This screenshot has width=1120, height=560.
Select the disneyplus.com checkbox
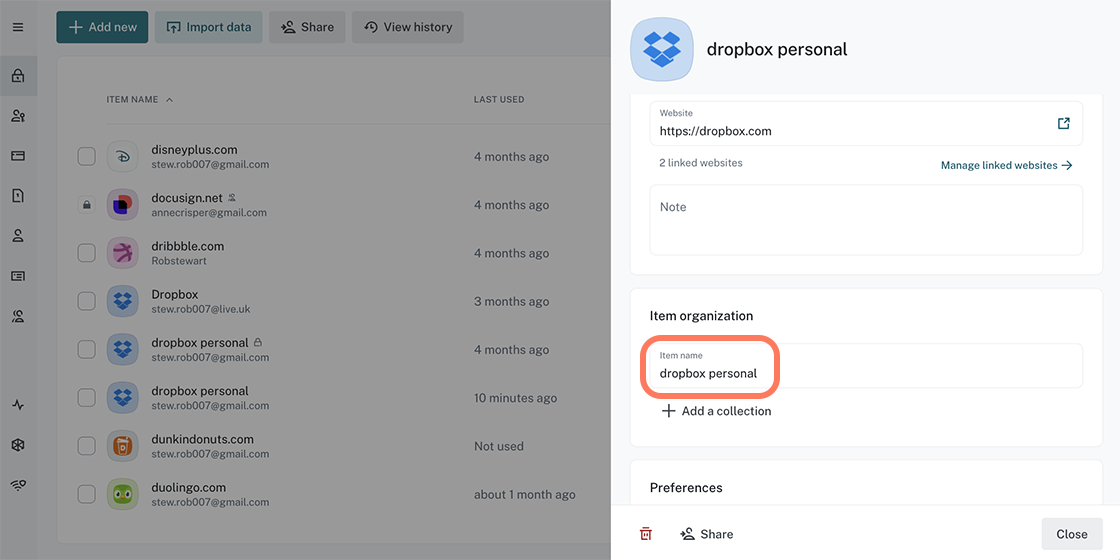[x=87, y=156]
